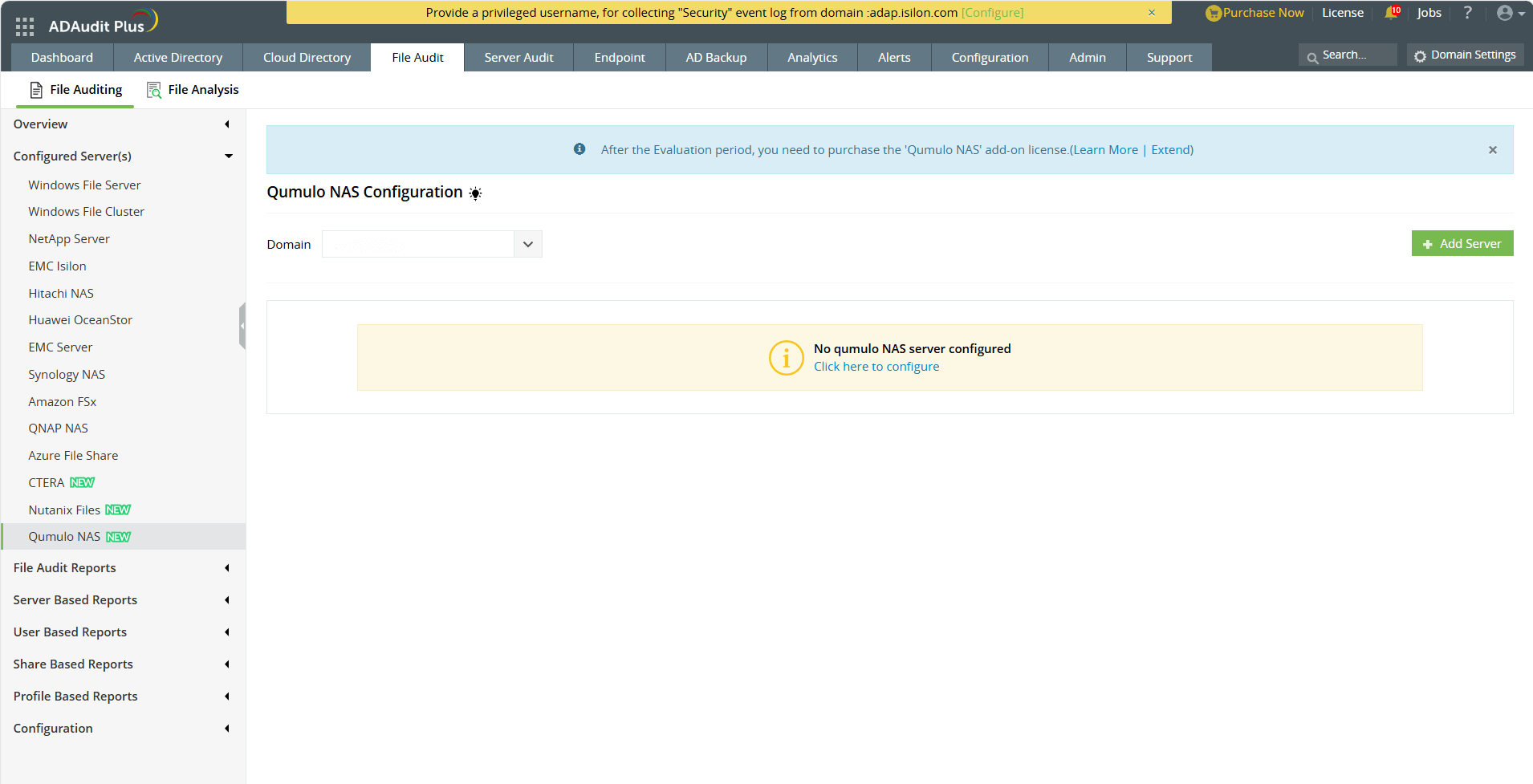Type in the Search field
Viewport: 1533px width, 784px height.
1356,55
